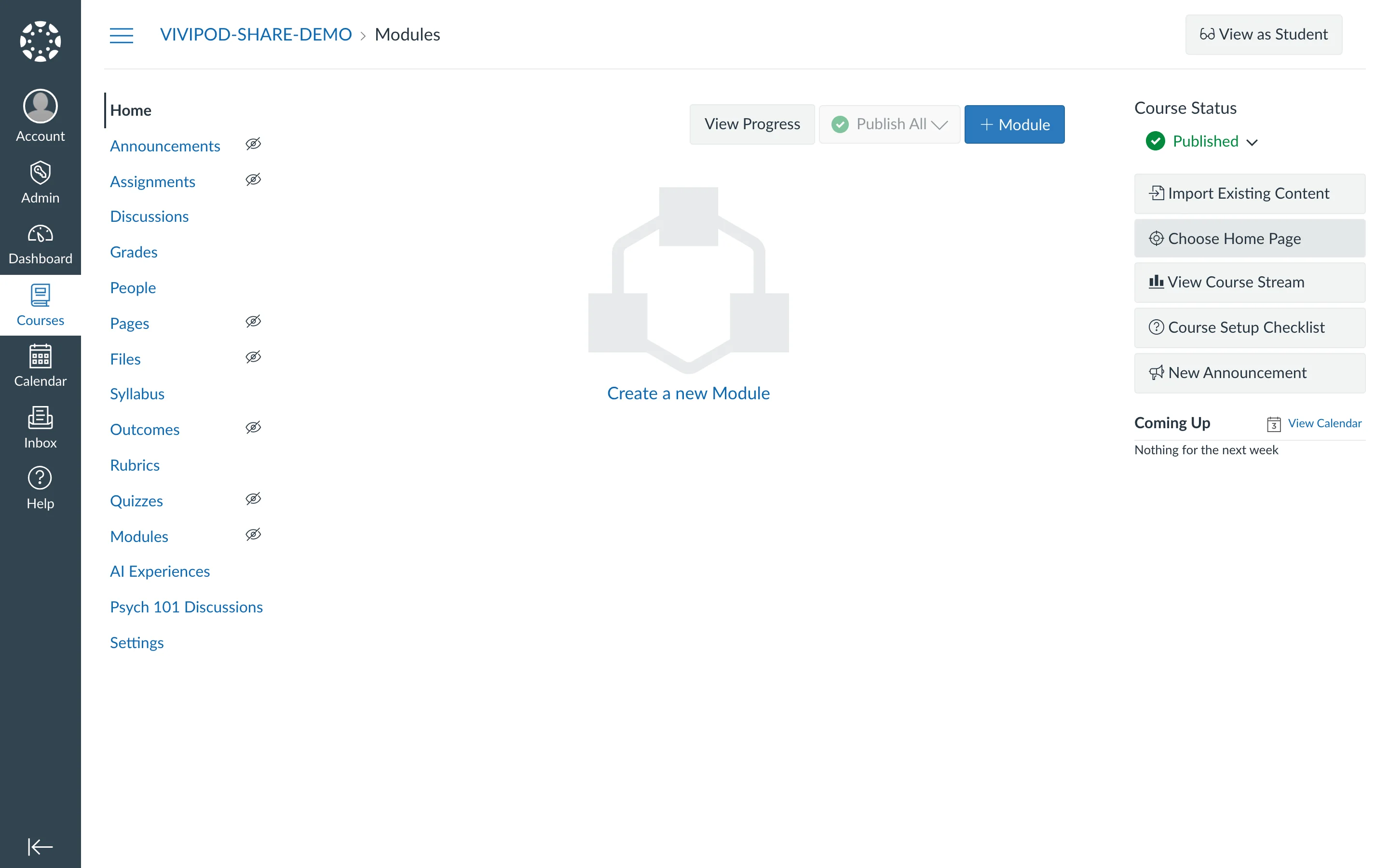Click View Calendar link
Screen dimensions: 1389x868
[1325, 423]
